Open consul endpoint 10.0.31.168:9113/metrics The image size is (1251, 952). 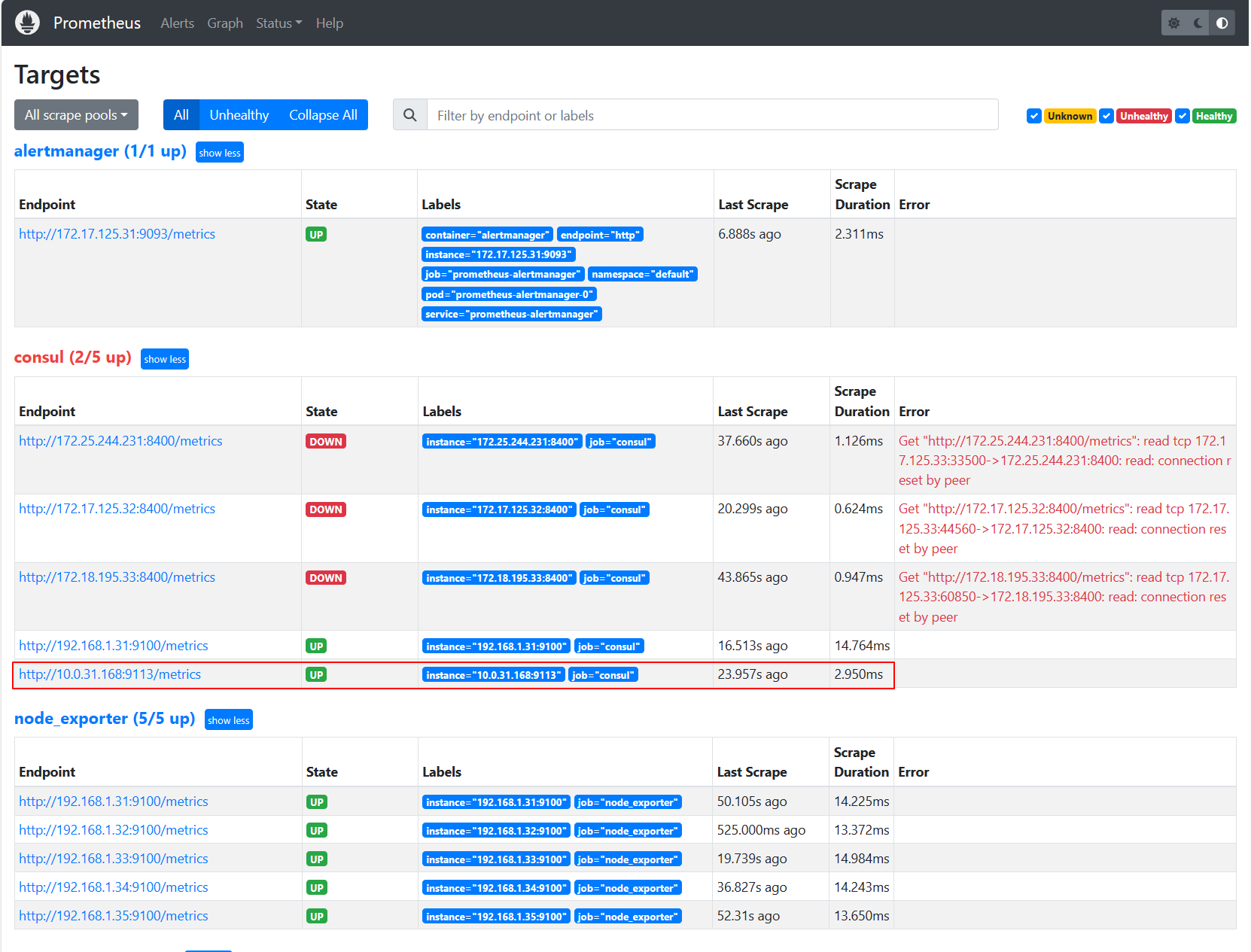(110, 674)
